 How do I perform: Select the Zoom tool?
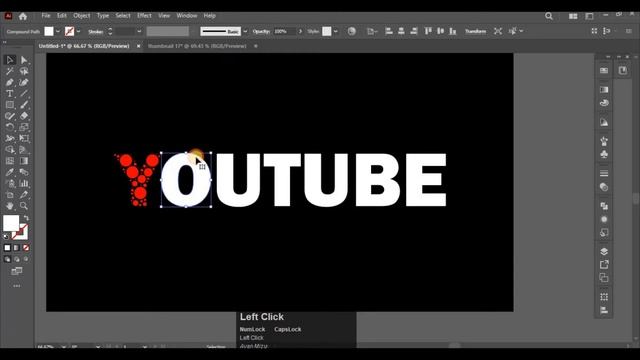(24, 206)
